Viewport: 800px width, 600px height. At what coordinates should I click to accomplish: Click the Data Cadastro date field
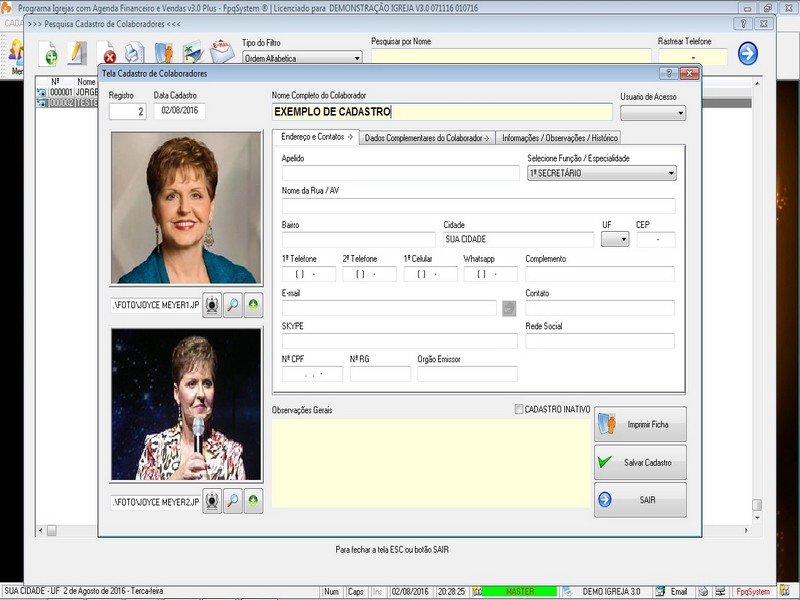(180, 111)
